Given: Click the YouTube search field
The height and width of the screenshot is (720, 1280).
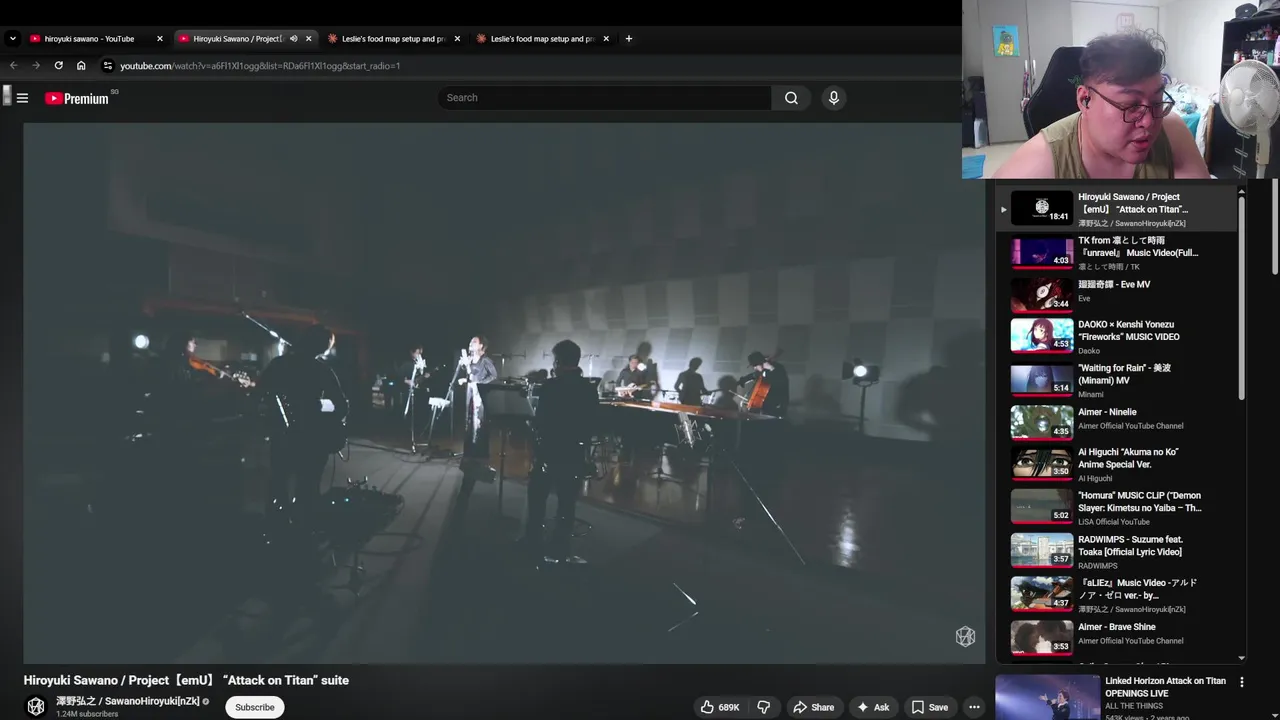Looking at the screenshot, I should [604, 98].
